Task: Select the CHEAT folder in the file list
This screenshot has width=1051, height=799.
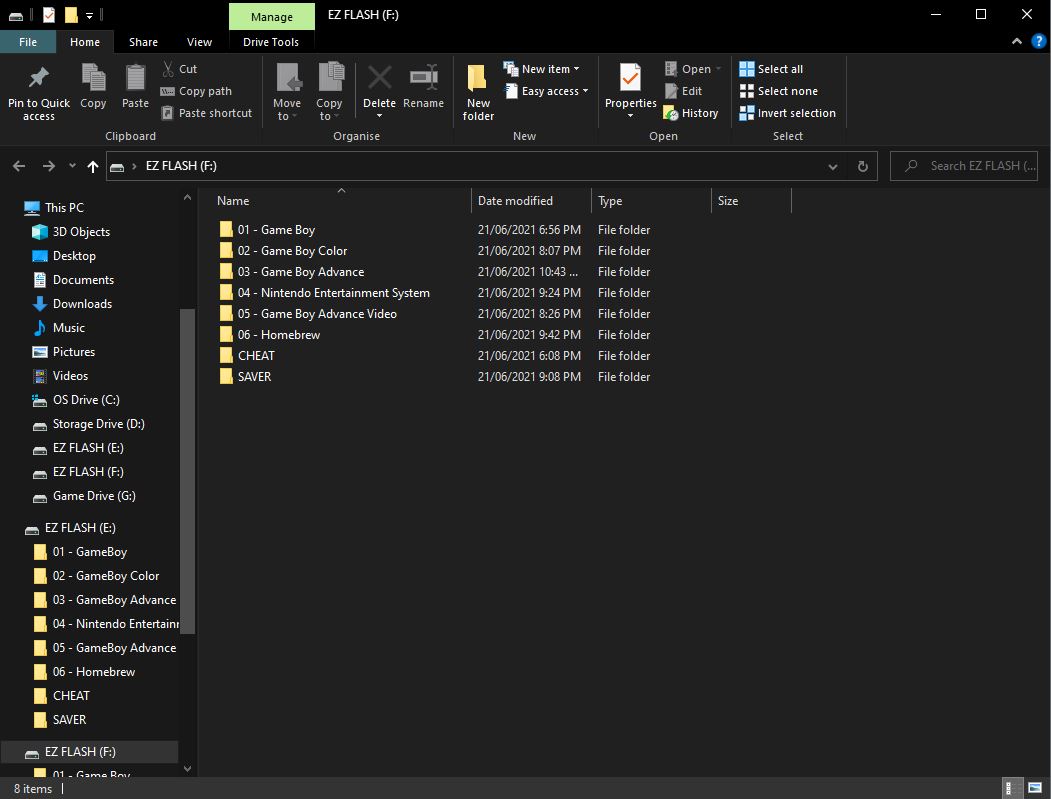Action: pos(247,355)
